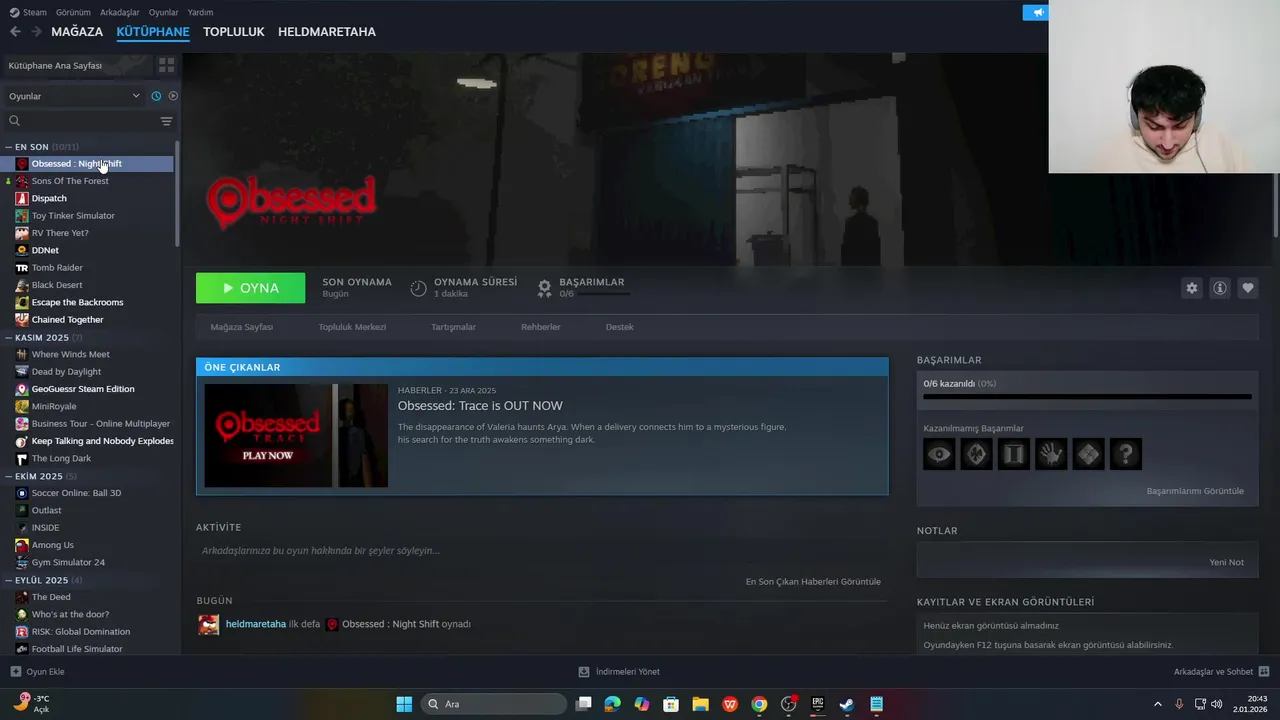Select MiniRoyale in the list
The height and width of the screenshot is (720, 1280).
[x=54, y=406]
